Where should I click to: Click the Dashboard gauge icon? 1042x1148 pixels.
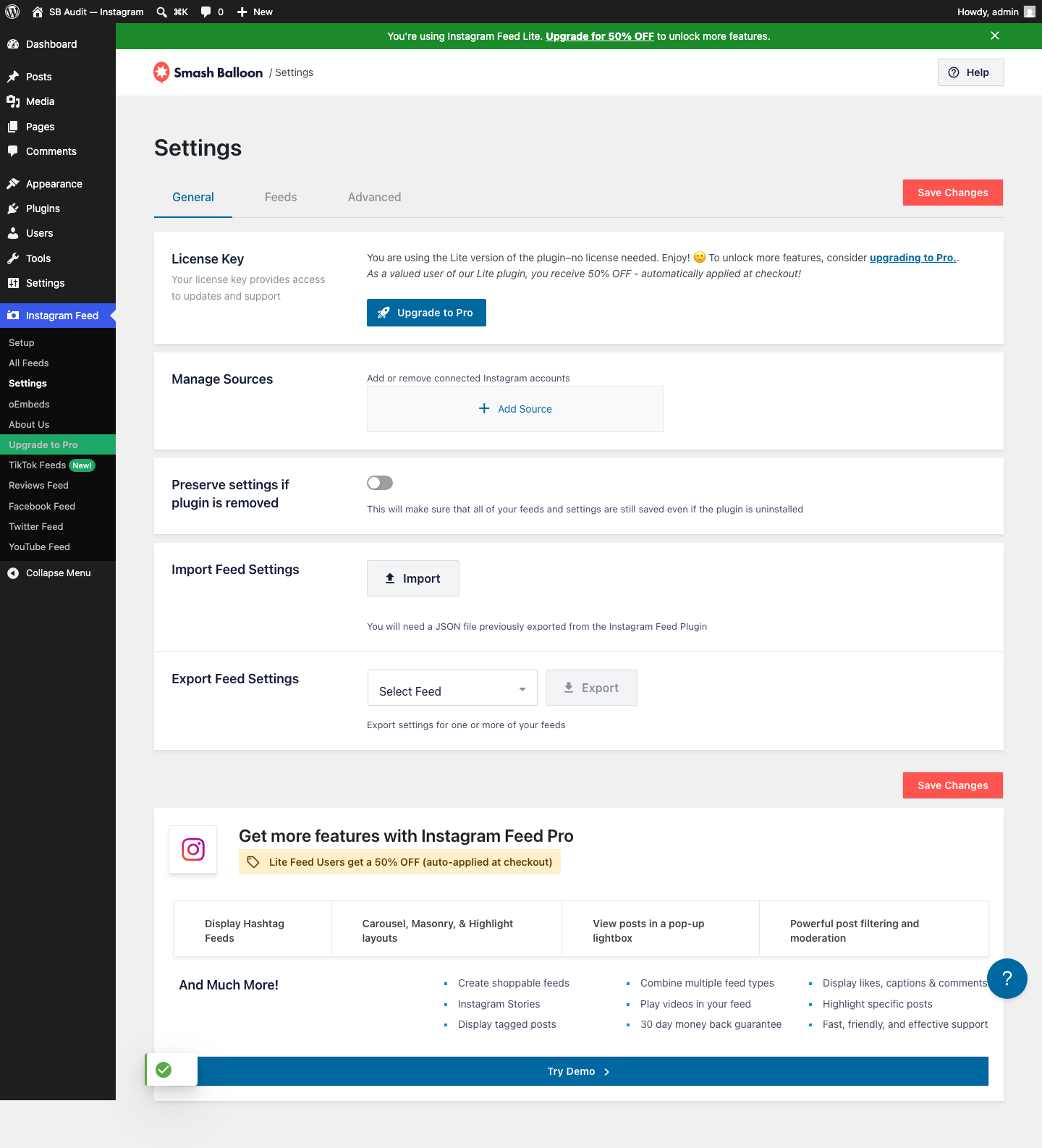[13, 44]
